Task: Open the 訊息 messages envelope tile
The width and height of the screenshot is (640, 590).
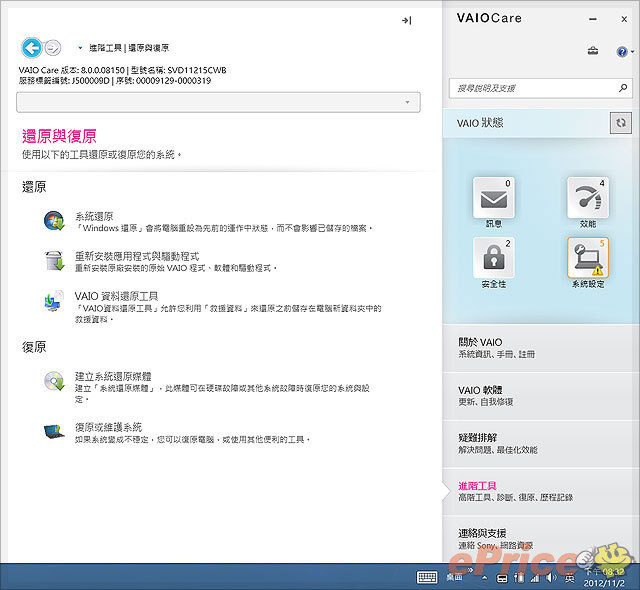Action: 494,199
